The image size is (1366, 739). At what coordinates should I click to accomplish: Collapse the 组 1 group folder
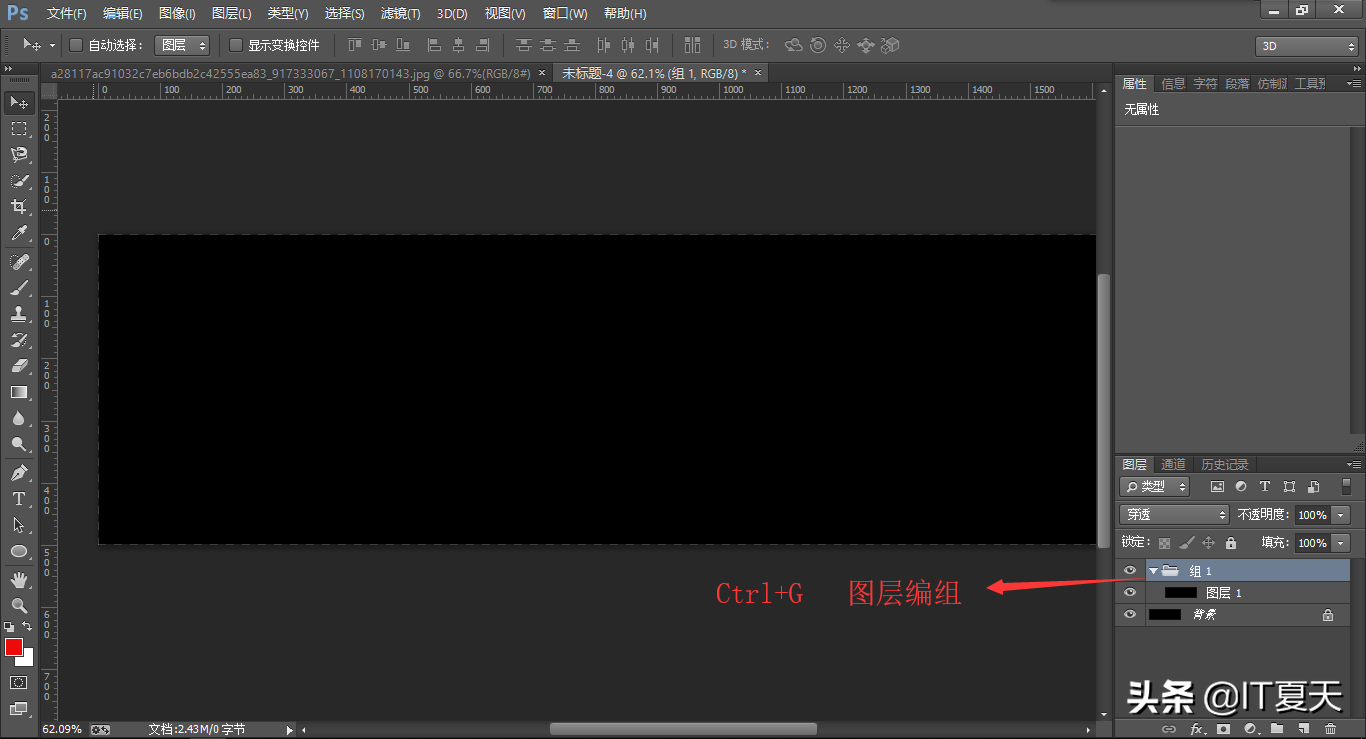[1153, 571]
